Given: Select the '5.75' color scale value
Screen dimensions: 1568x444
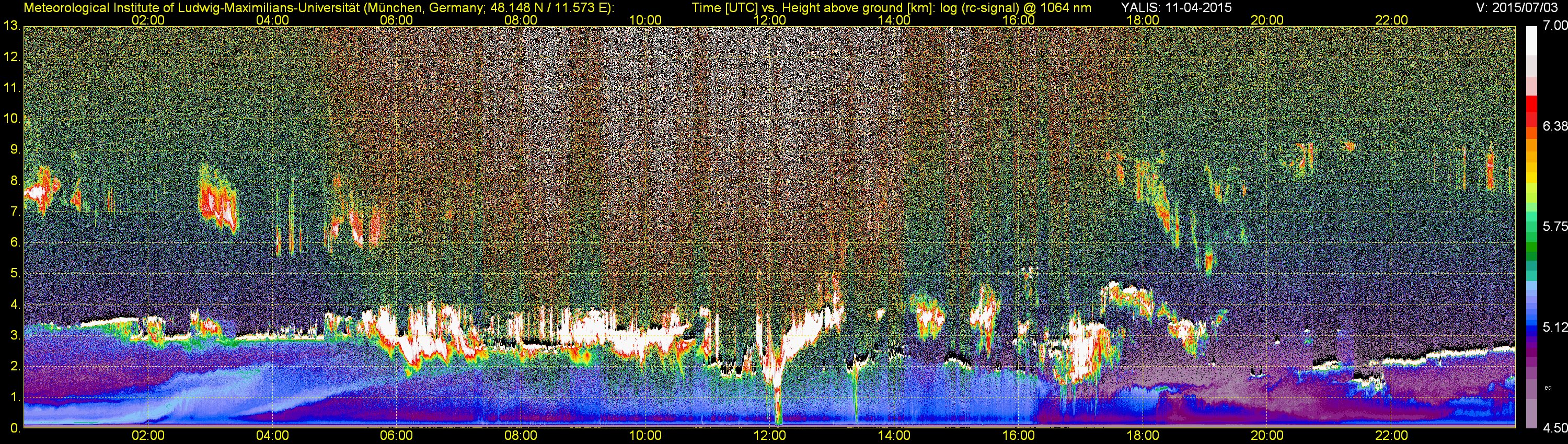Looking at the screenshot, I should pyautogui.click(x=1555, y=226).
